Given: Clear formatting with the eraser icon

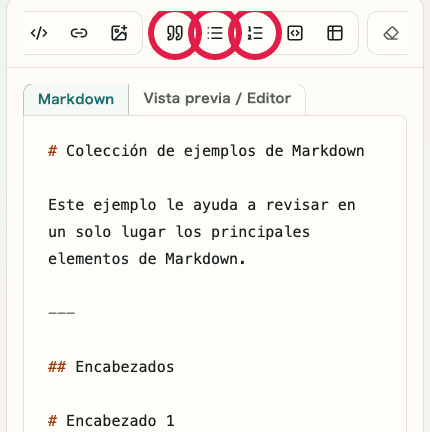Looking at the screenshot, I should [x=391, y=33].
